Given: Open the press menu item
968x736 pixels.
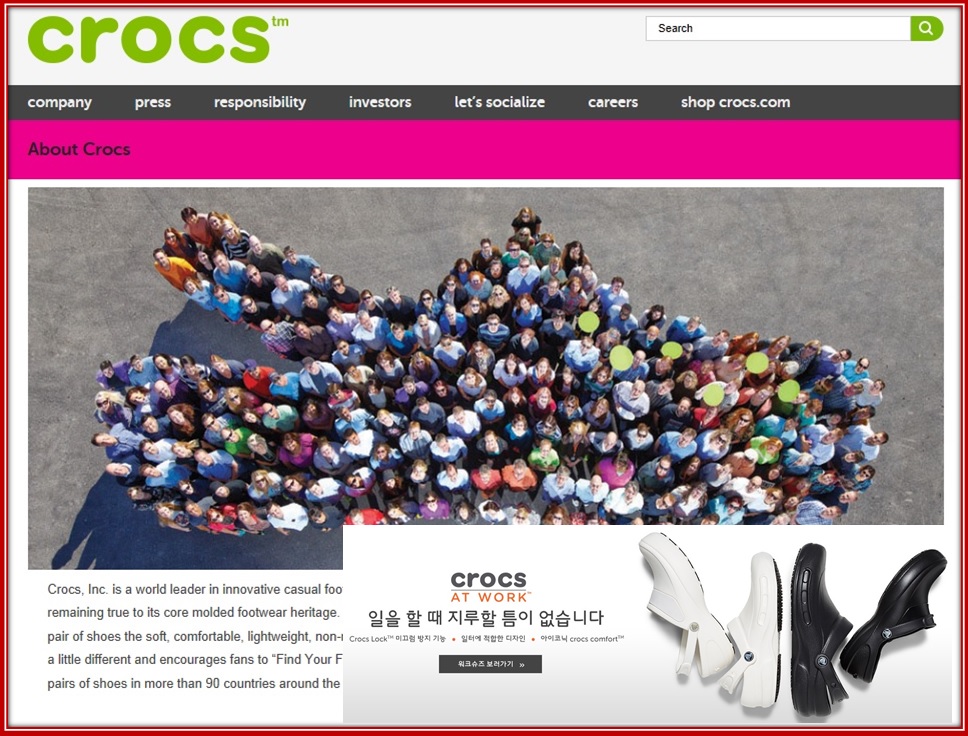Looking at the screenshot, I should (153, 102).
